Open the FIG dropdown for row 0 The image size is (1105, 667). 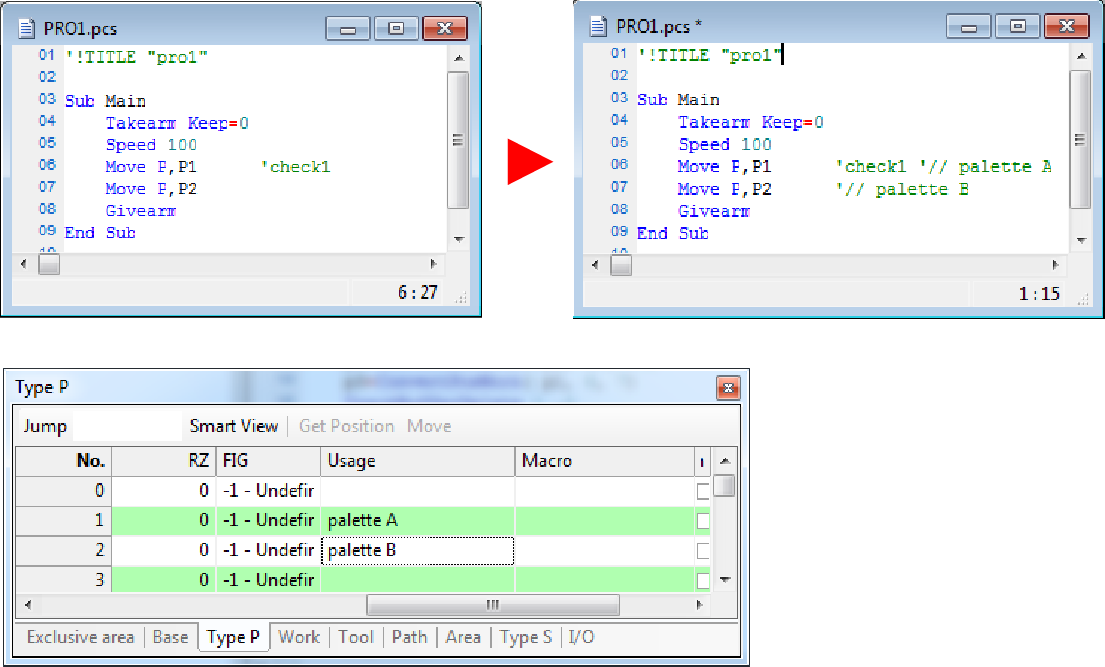click(x=267, y=491)
